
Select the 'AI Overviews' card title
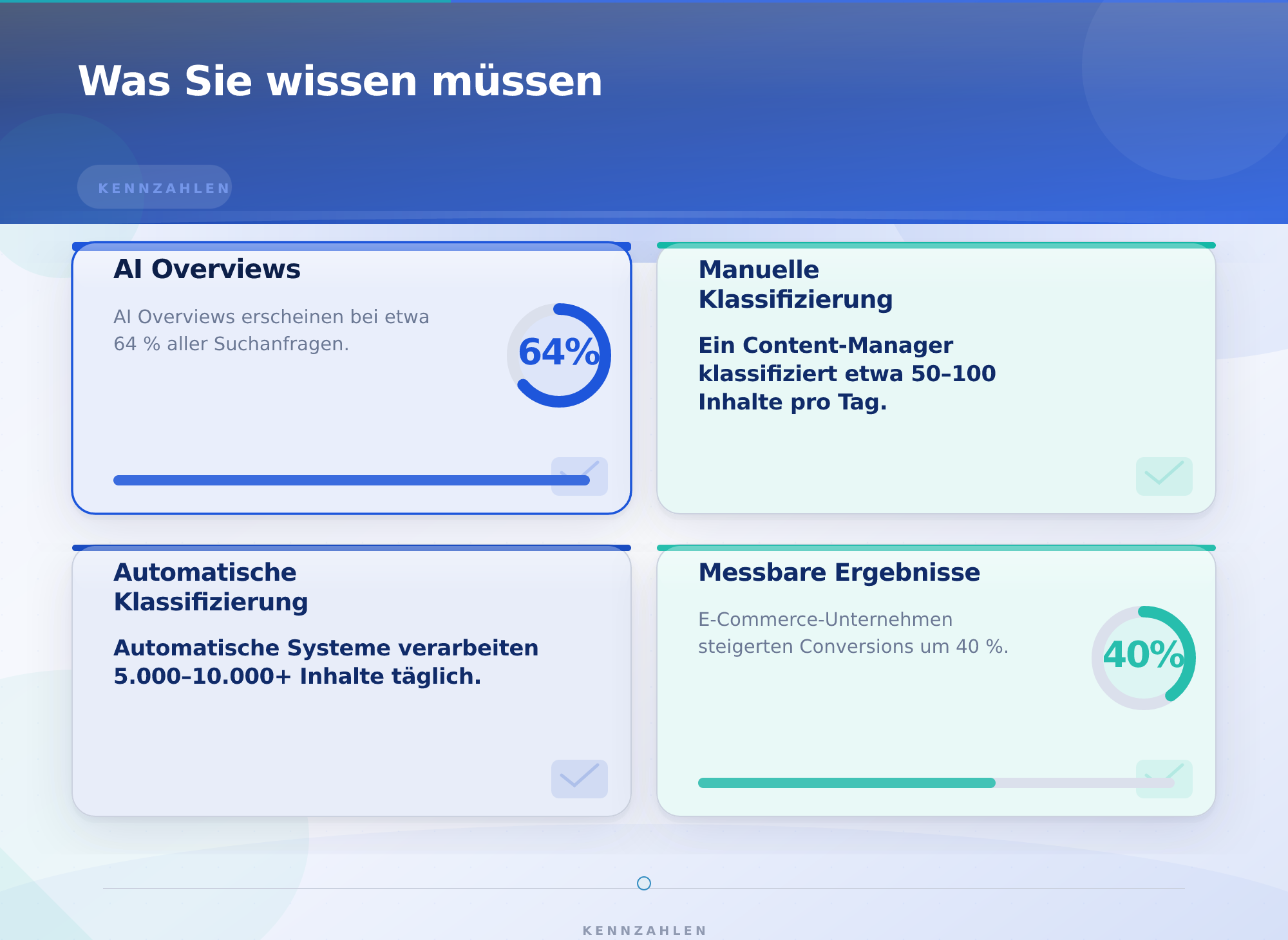(207, 269)
